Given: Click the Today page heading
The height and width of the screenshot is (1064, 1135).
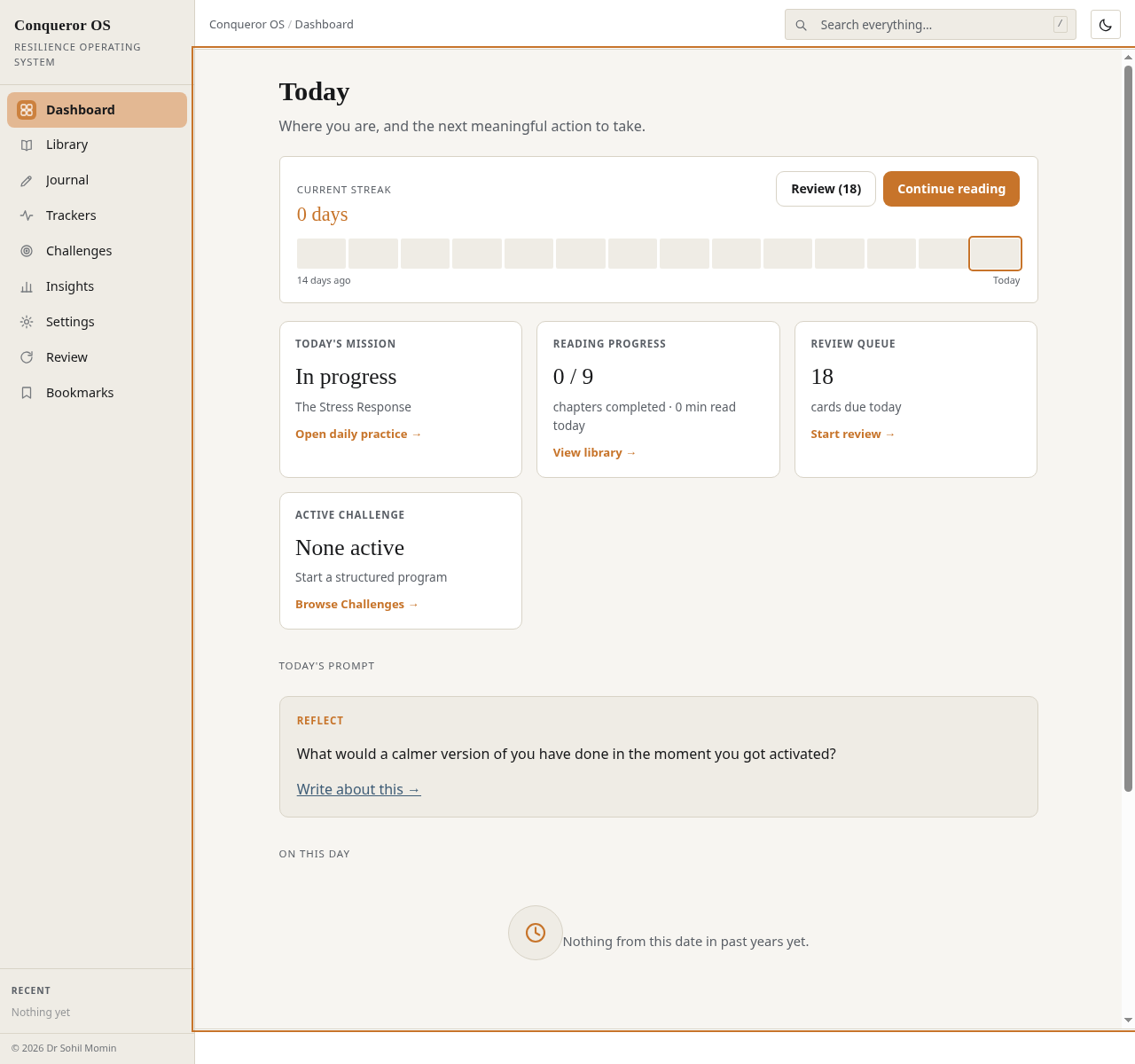Looking at the screenshot, I should pos(314,91).
